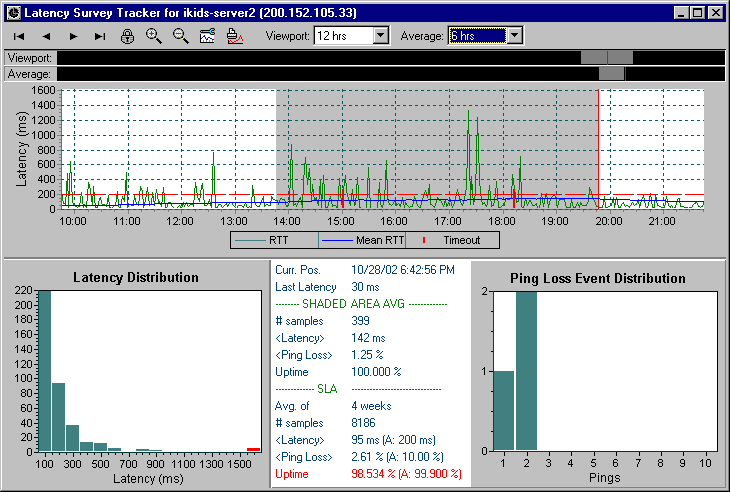The height and width of the screenshot is (492, 730).
Task: Open the Viewport dropdown arrow
Action: point(380,36)
